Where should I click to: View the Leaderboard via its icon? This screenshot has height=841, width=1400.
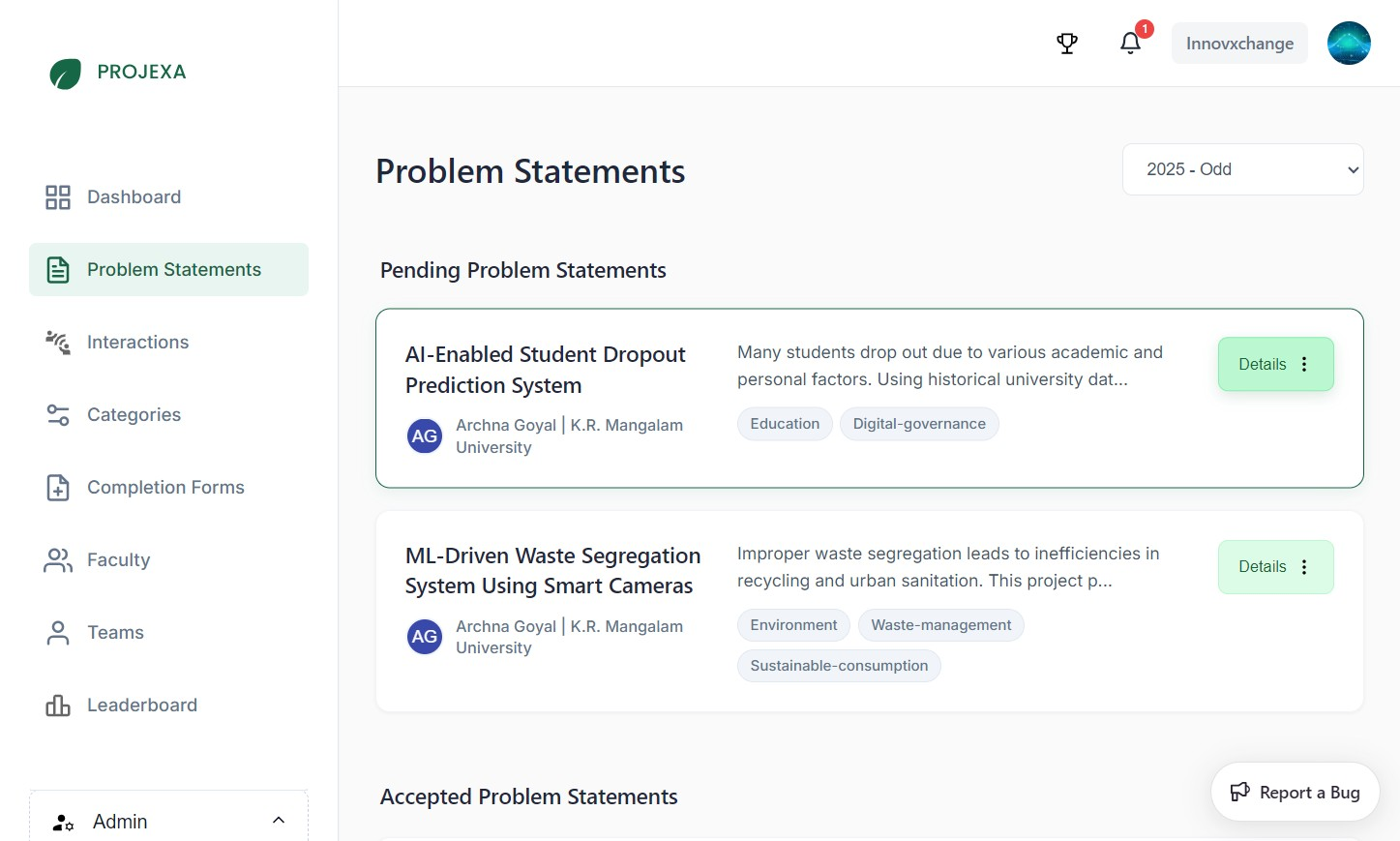(x=57, y=705)
